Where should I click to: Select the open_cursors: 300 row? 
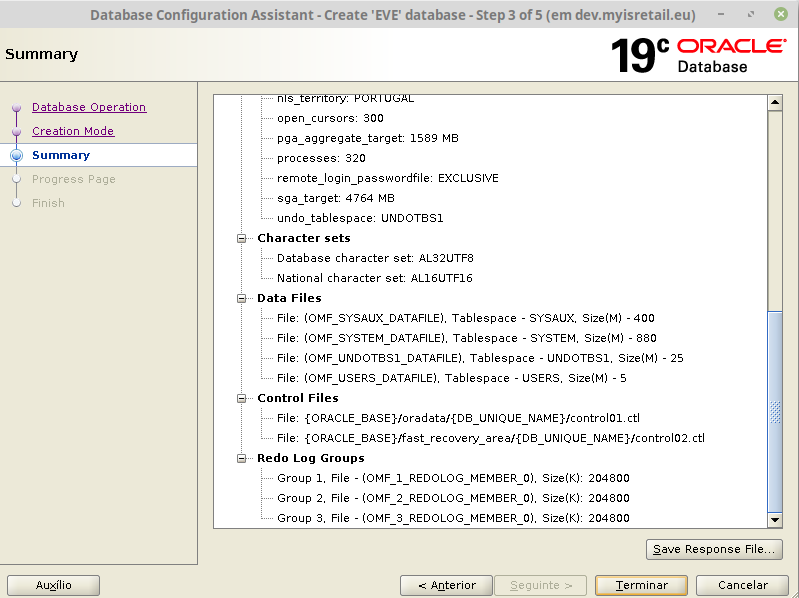point(330,118)
